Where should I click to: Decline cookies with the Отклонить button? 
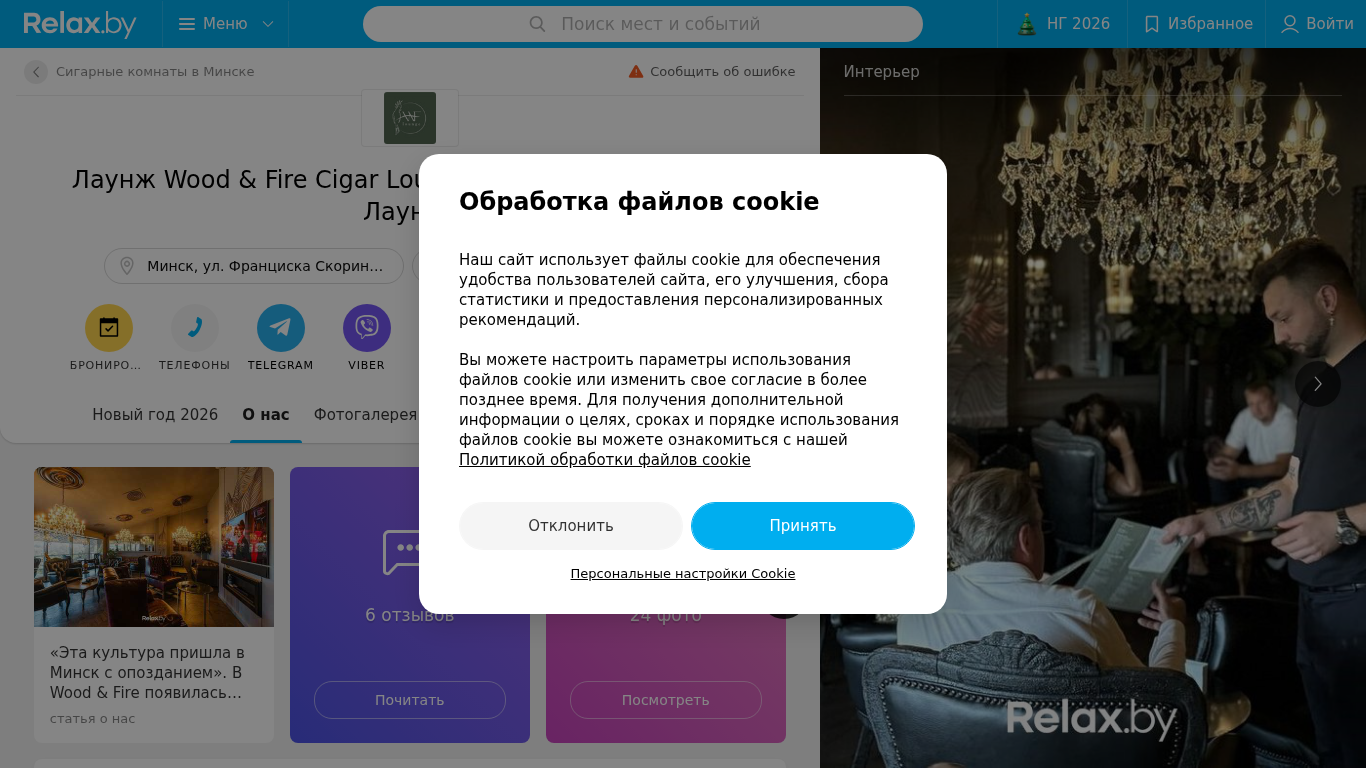571,526
